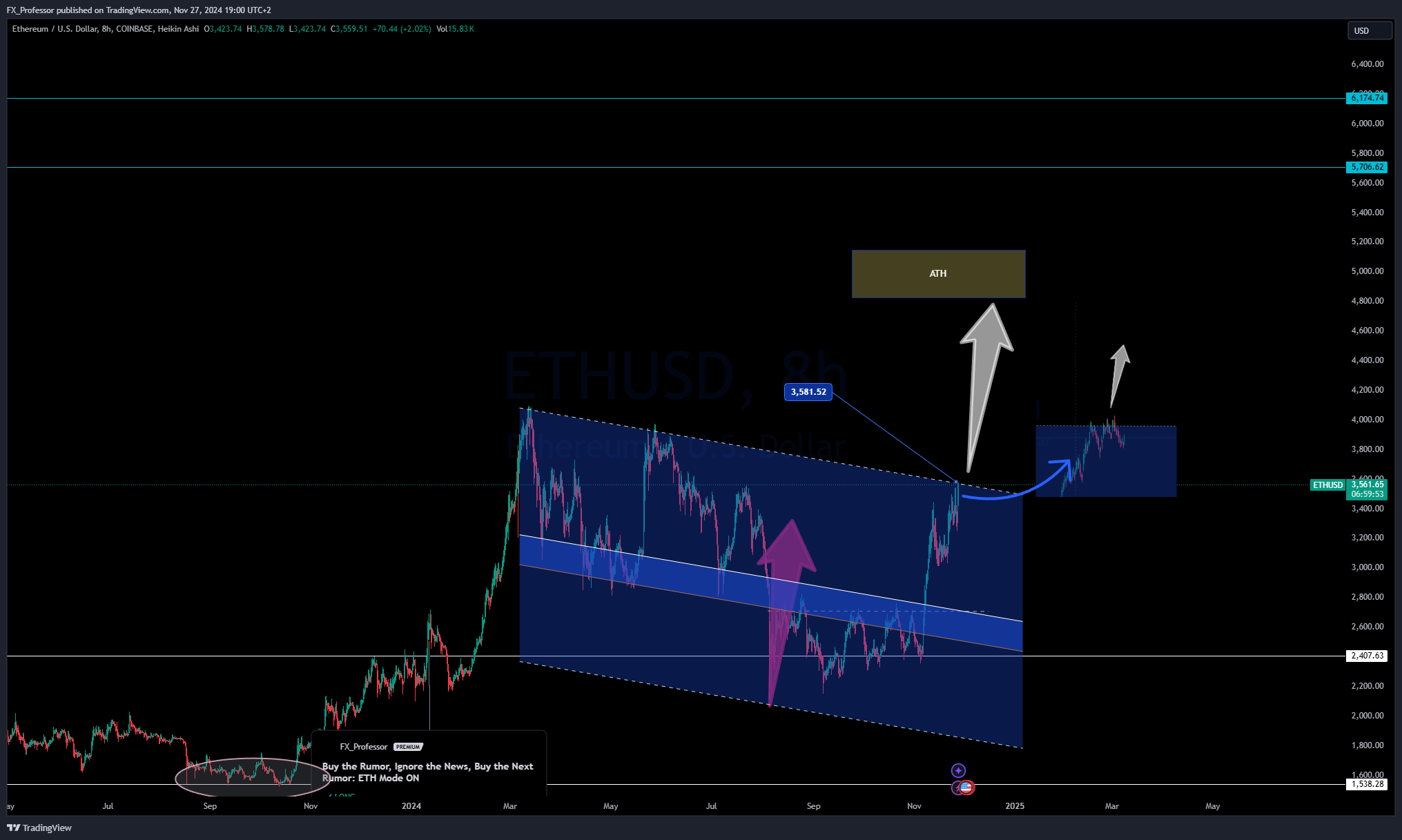Viewport: 1402px width, 840px height.
Task: Click the 2025 label on the time axis
Action: tap(1015, 806)
